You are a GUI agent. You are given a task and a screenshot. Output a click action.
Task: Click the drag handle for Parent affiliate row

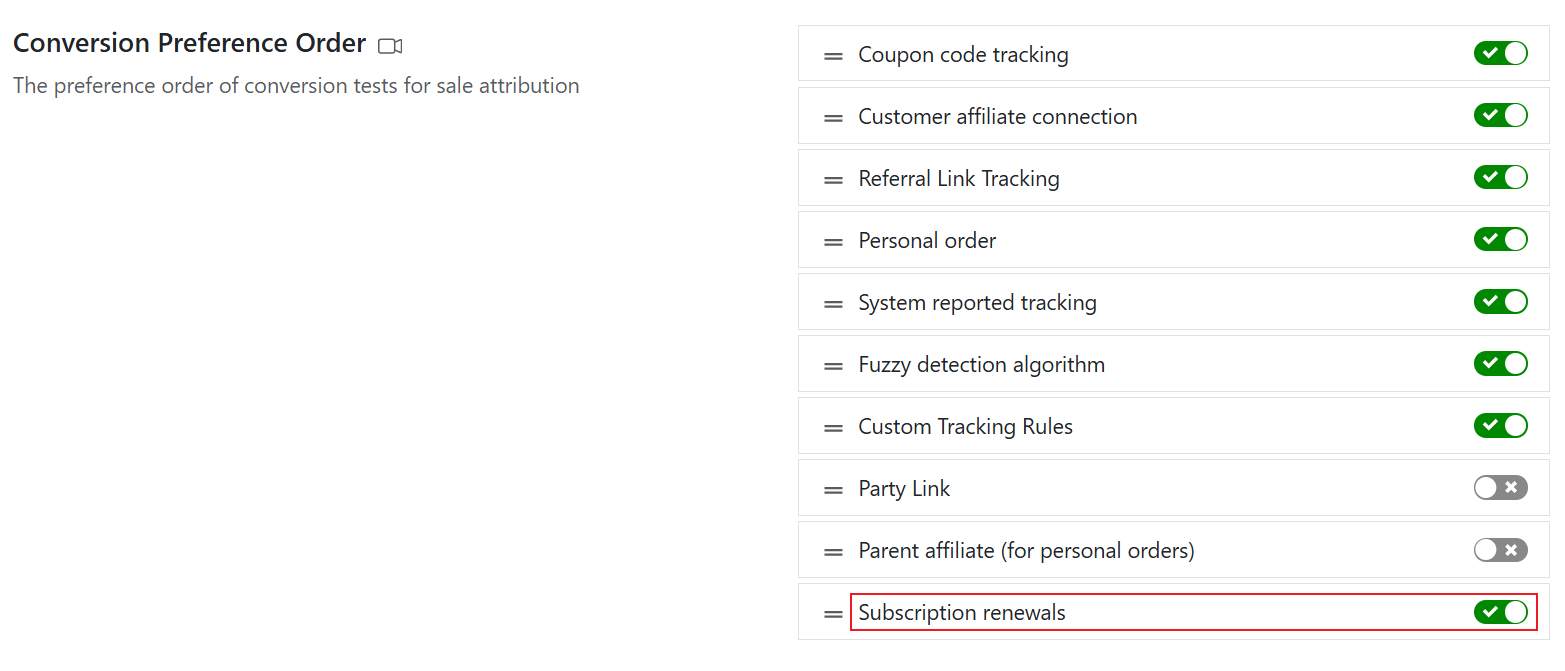833,552
